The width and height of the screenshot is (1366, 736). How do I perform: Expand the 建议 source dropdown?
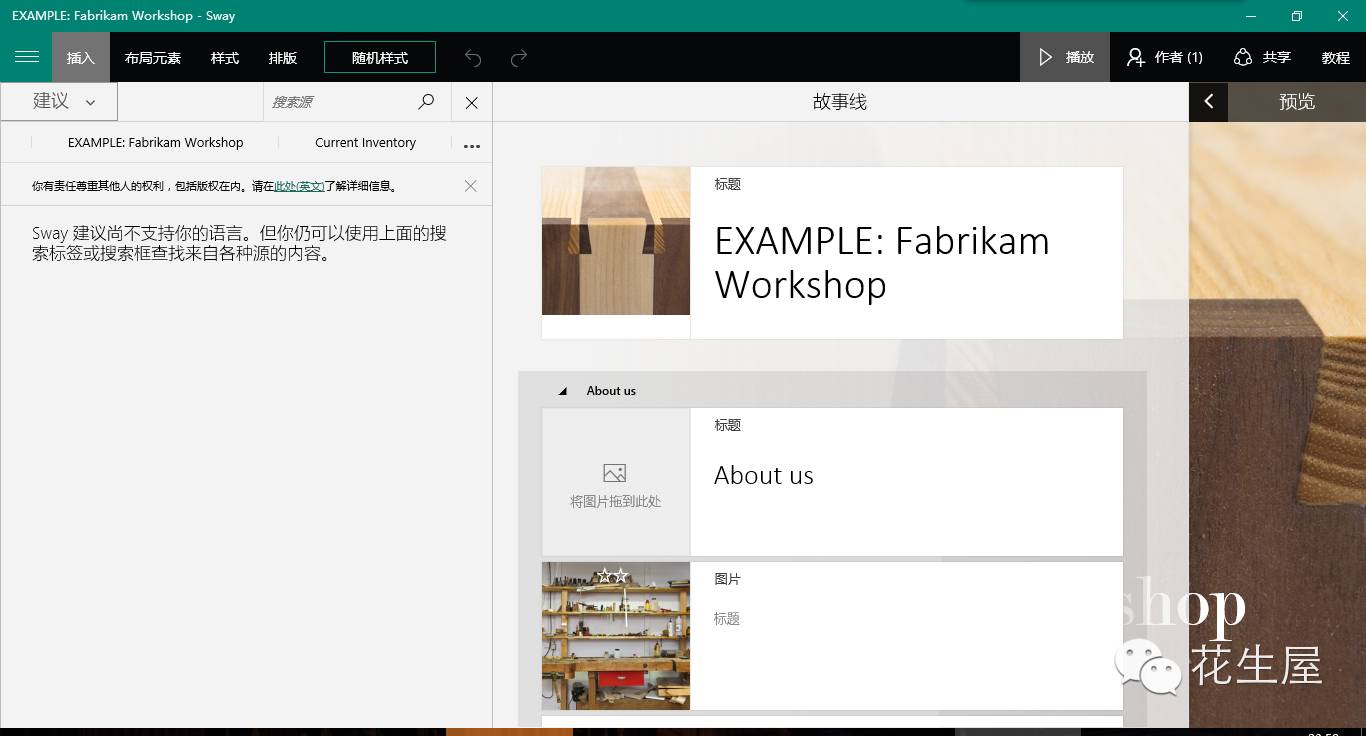[59, 101]
